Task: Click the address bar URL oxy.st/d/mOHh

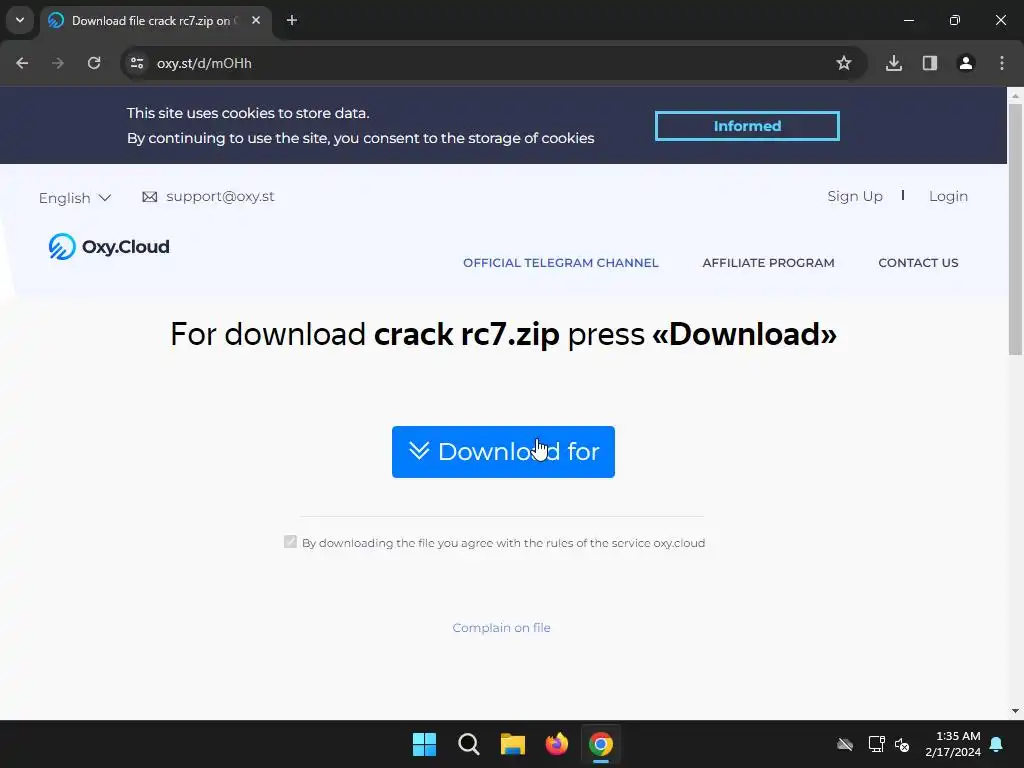Action: [204, 63]
